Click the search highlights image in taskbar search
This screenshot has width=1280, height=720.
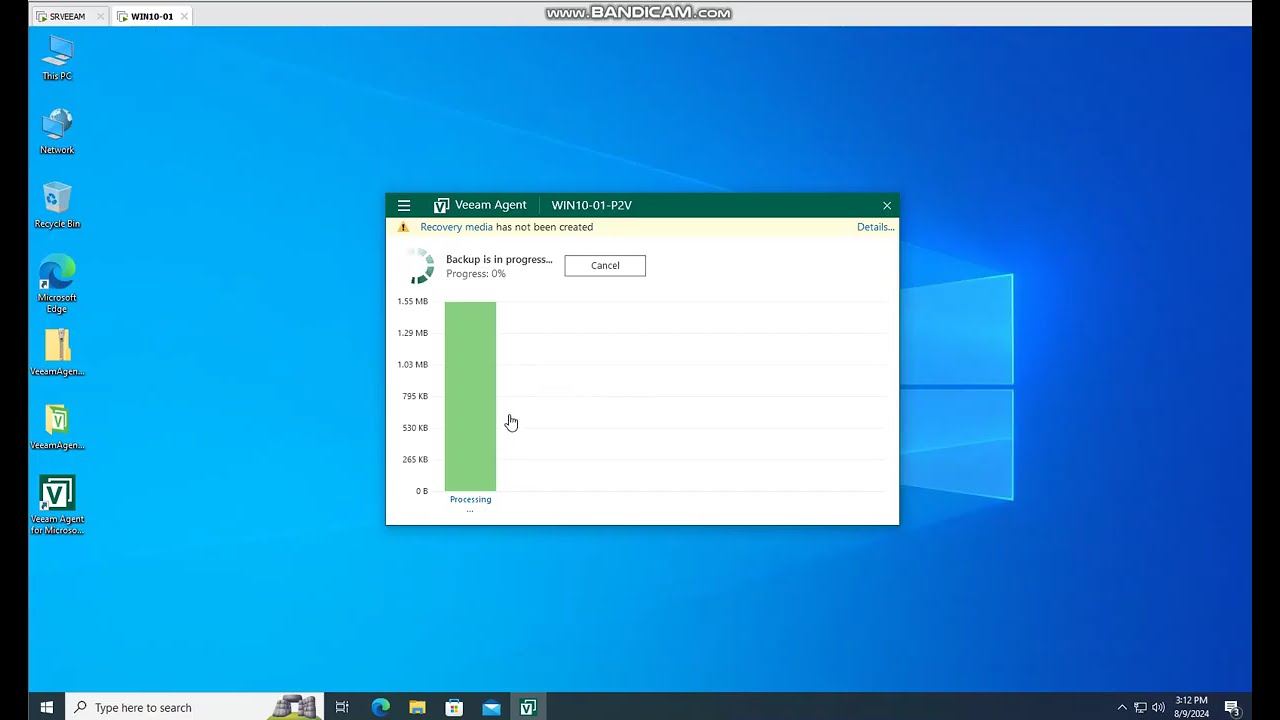pyautogui.click(x=295, y=707)
